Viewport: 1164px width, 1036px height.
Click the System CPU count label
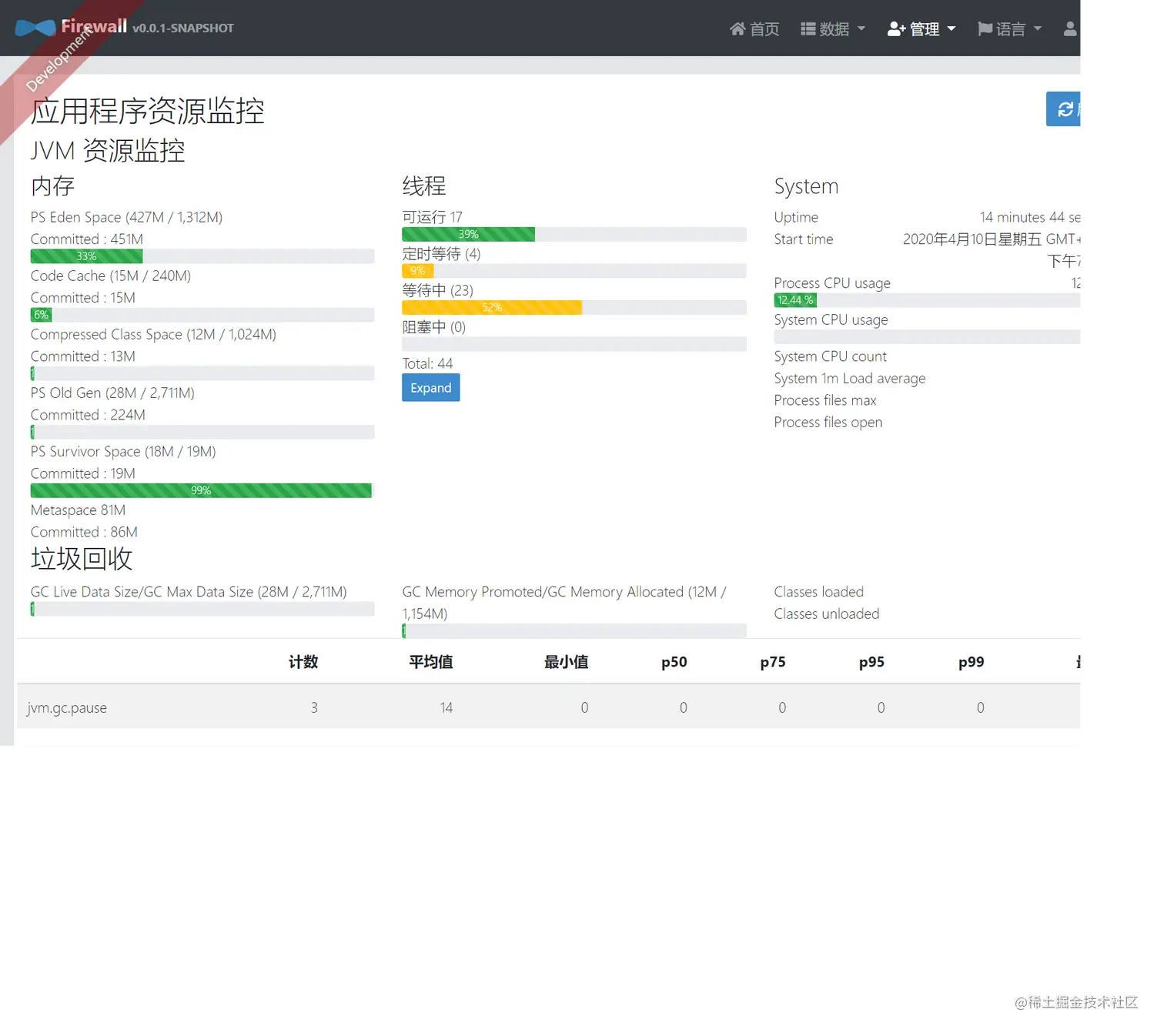pos(830,356)
